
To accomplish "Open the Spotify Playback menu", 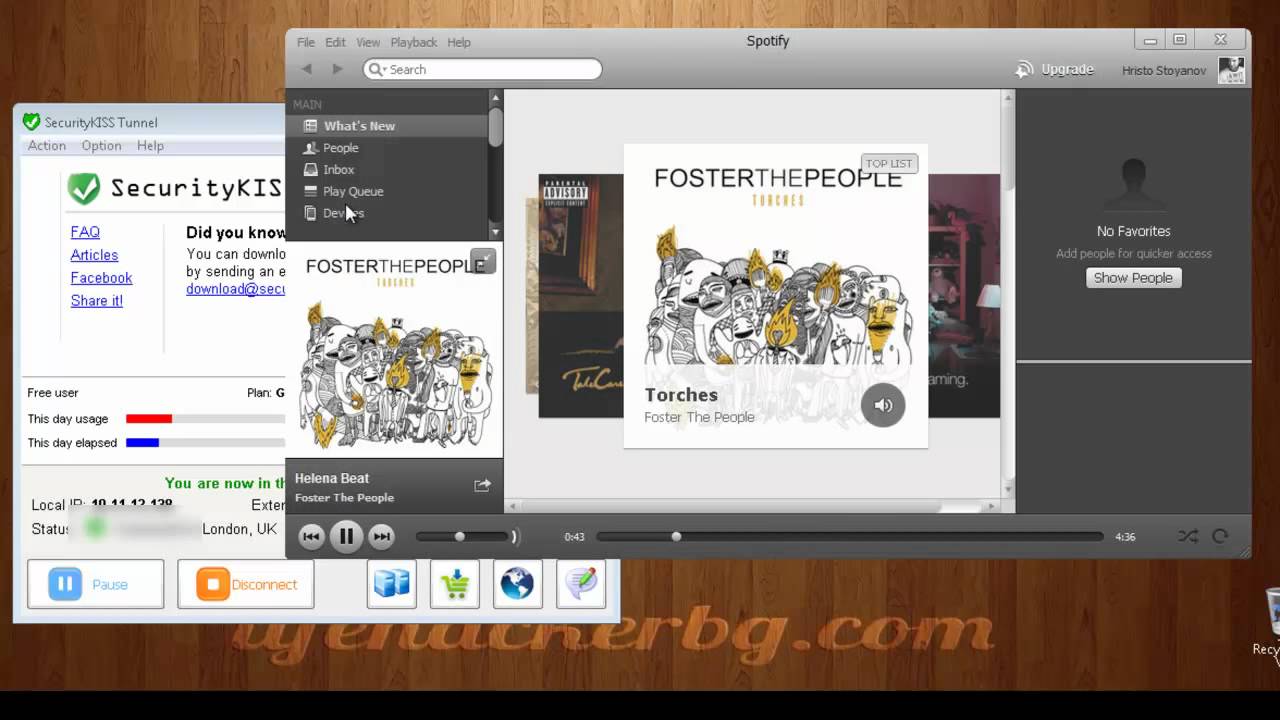I will coord(414,42).
